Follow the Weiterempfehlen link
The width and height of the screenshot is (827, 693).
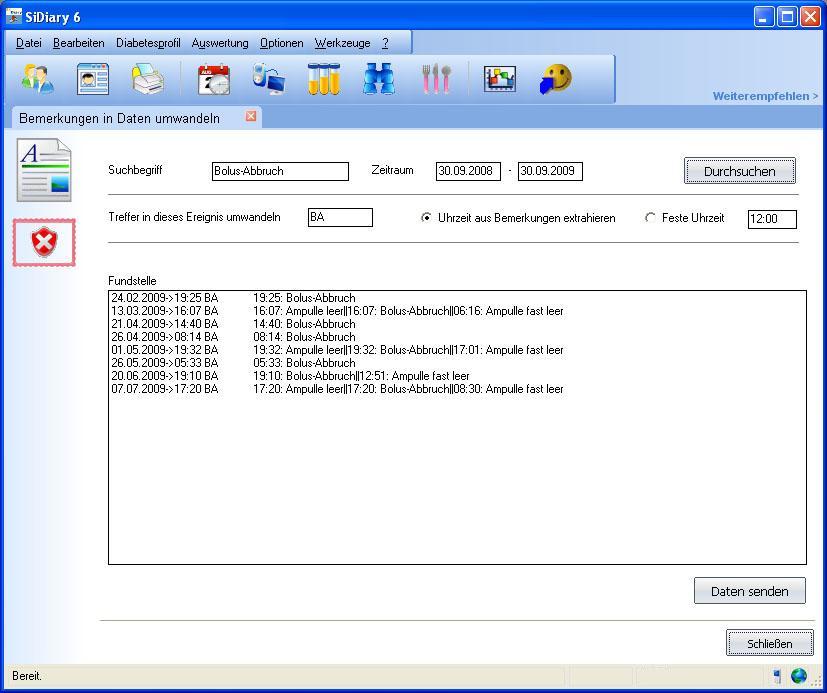click(x=765, y=96)
